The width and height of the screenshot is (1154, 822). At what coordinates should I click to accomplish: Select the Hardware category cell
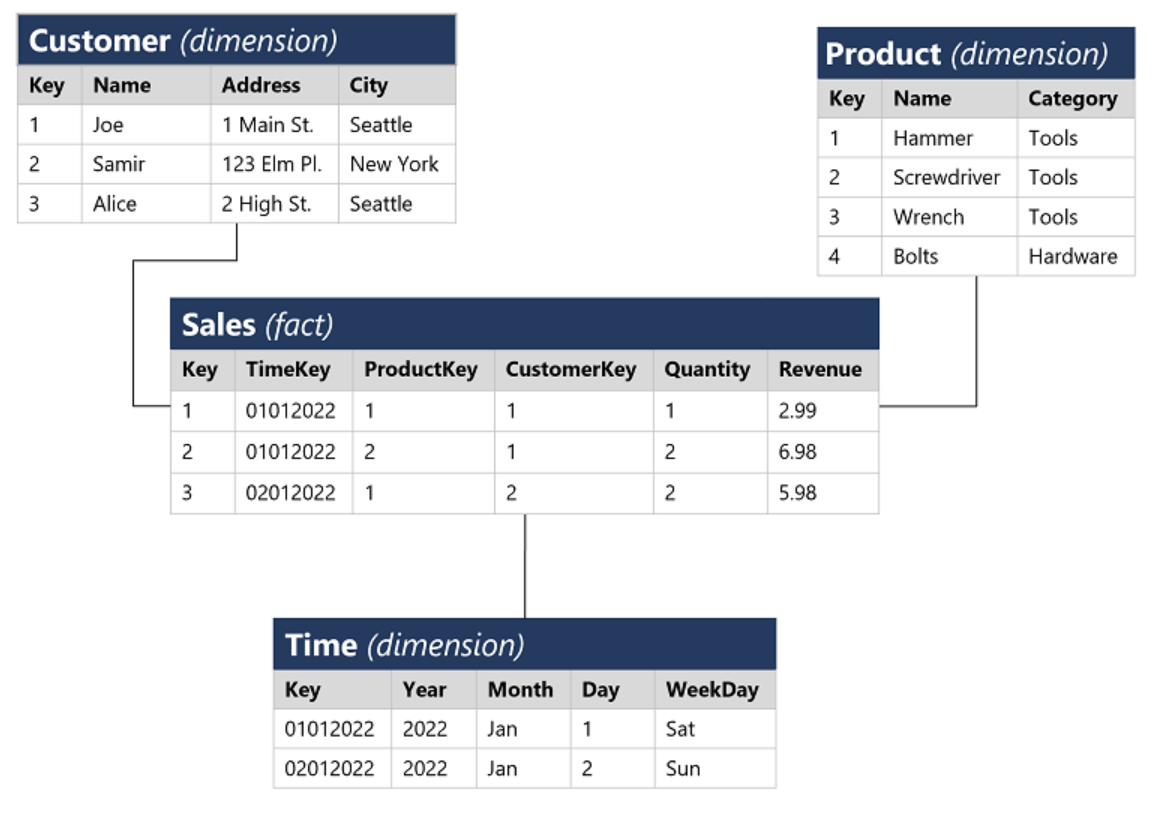(x=1076, y=256)
